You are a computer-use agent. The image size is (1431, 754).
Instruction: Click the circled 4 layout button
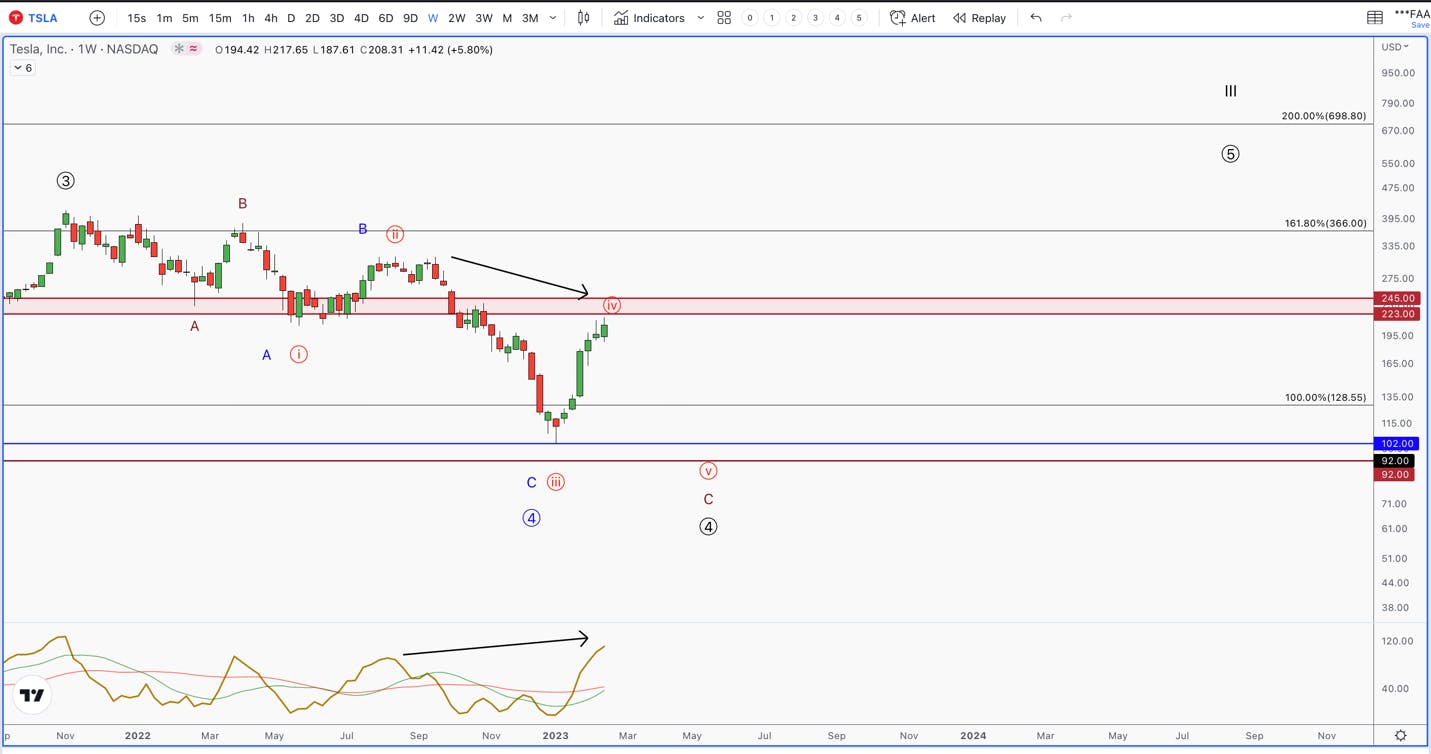click(837, 18)
